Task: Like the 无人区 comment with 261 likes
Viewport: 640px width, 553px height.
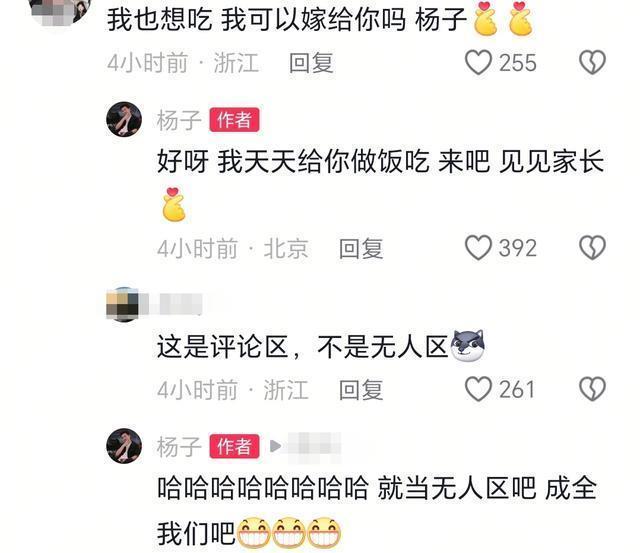Action: point(478,389)
